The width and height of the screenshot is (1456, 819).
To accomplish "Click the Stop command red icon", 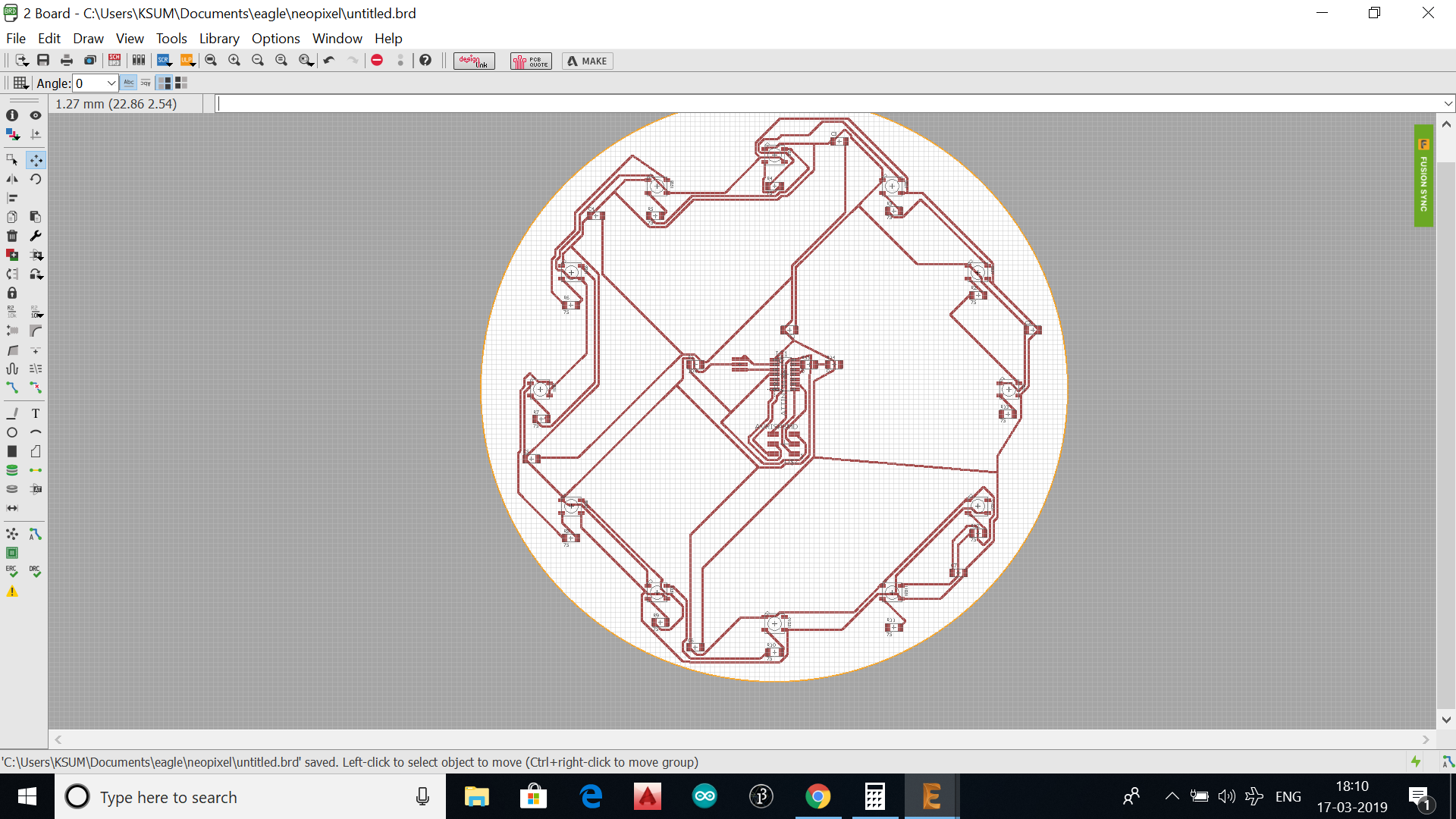I will [x=377, y=61].
